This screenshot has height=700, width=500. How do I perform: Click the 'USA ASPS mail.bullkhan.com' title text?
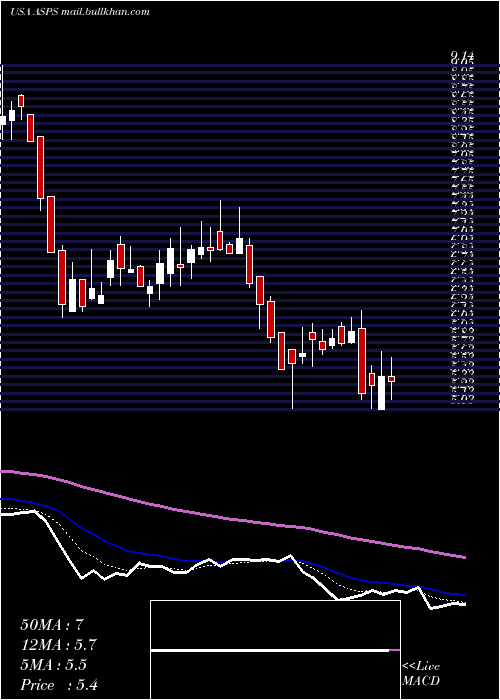tap(79, 12)
